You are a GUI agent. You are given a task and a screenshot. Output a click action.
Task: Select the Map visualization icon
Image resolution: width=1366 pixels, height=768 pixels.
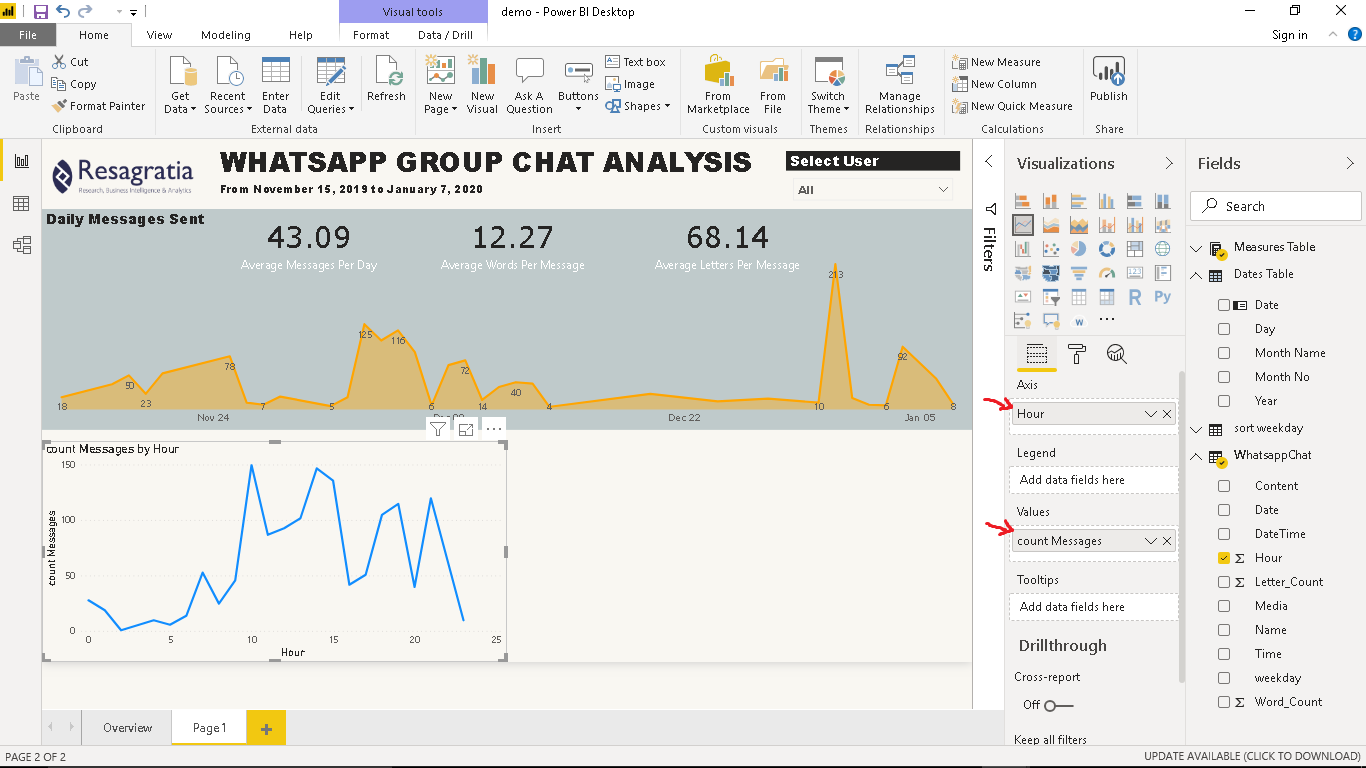[x=1163, y=250]
